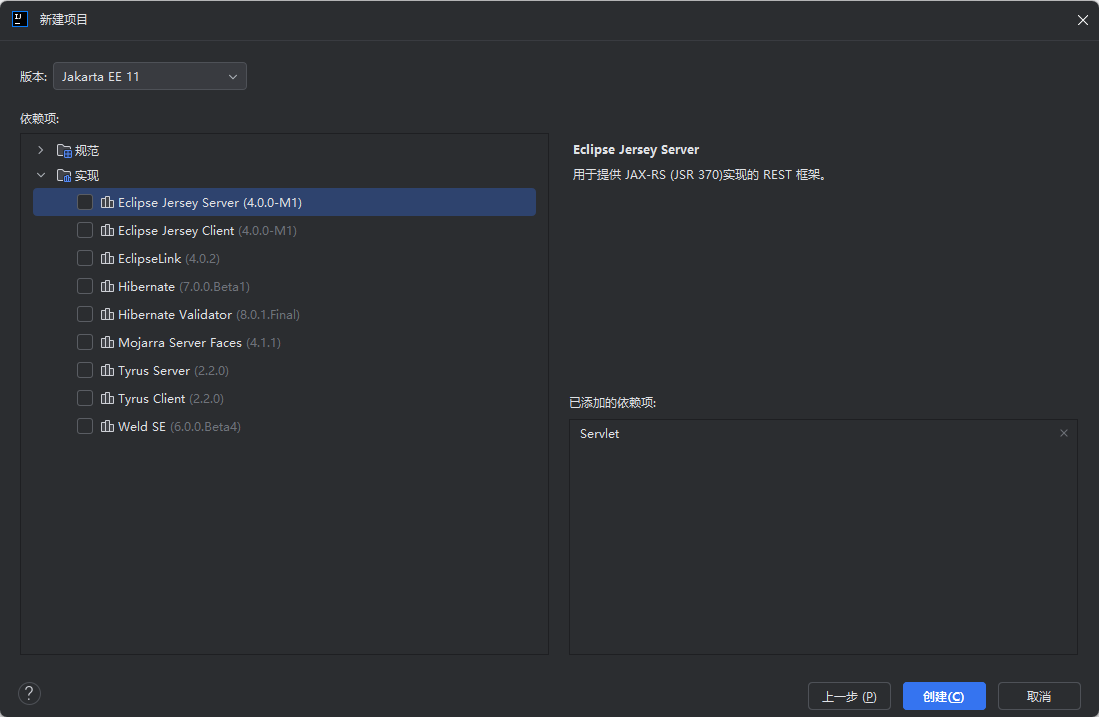Click the Weld SE library icon
This screenshot has width=1099, height=717.
107,426
